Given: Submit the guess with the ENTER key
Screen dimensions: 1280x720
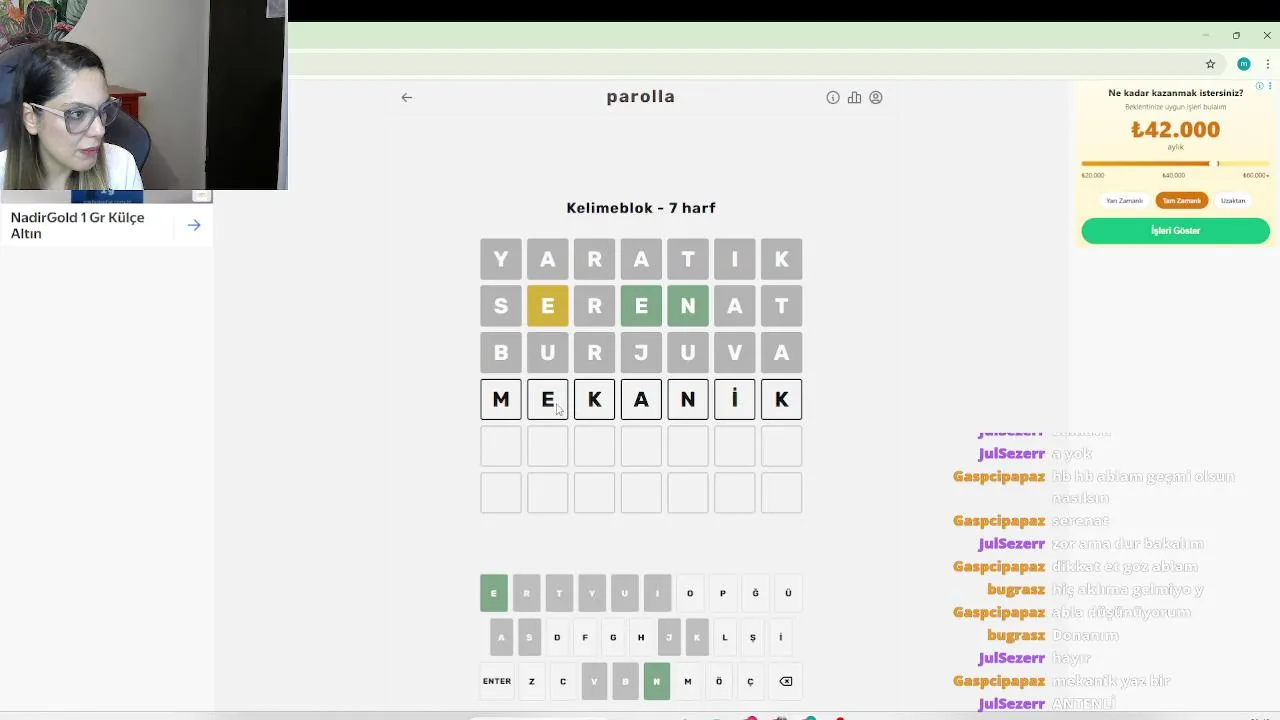Looking at the screenshot, I should 497,681.
